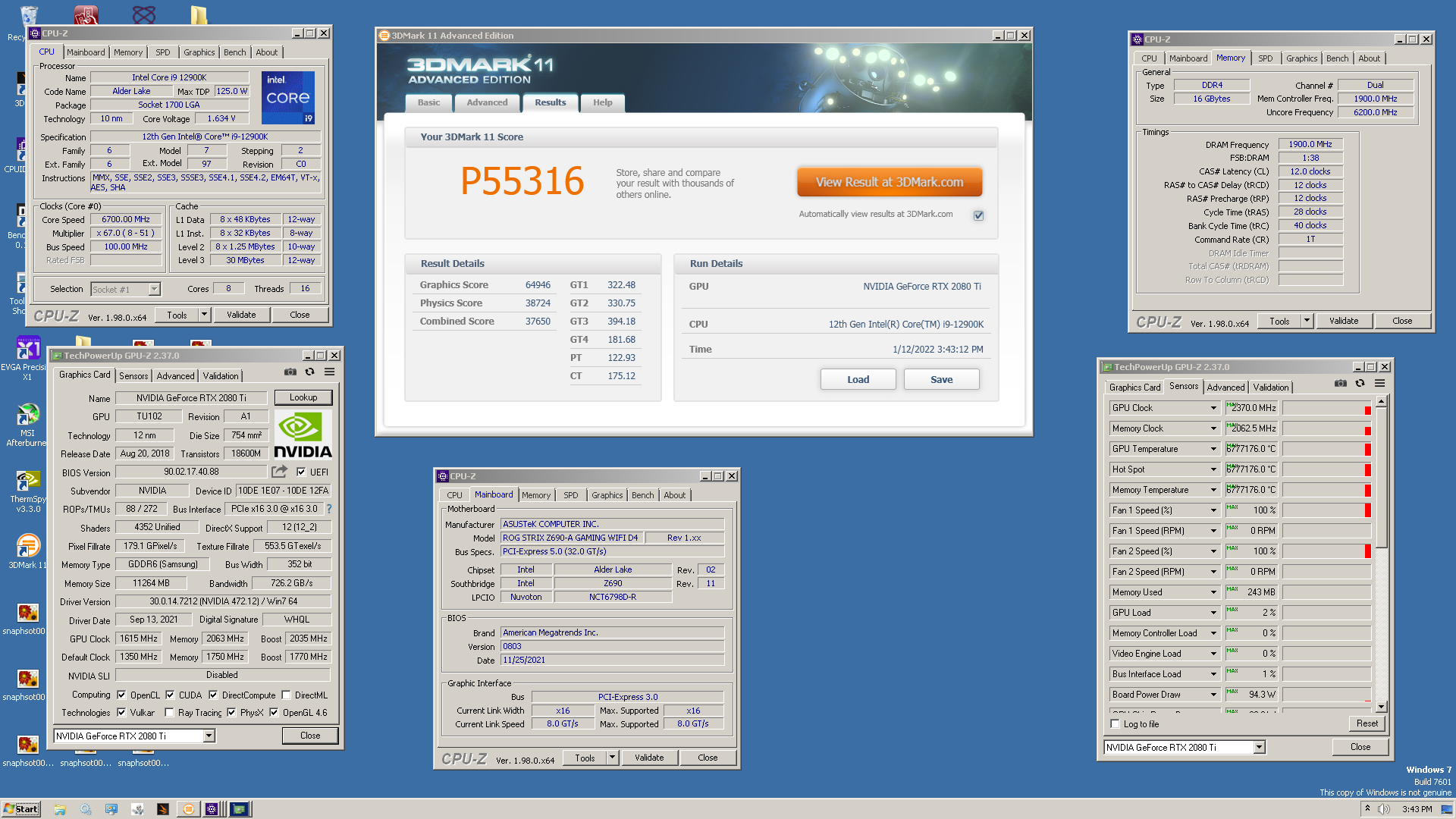
Task: Click the camera icon in GPU-Z Sensors window
Action: pos(1341,384)
